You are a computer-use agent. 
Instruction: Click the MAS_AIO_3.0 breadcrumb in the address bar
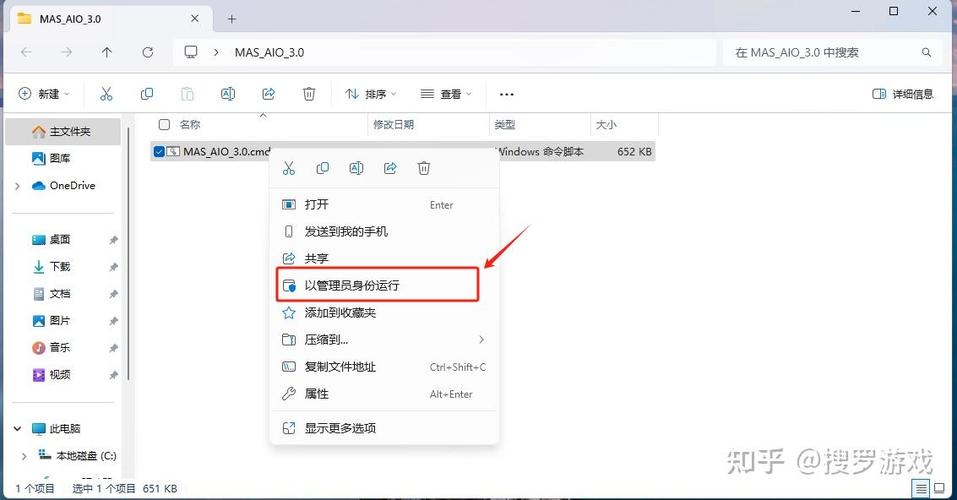coord(269,53)
